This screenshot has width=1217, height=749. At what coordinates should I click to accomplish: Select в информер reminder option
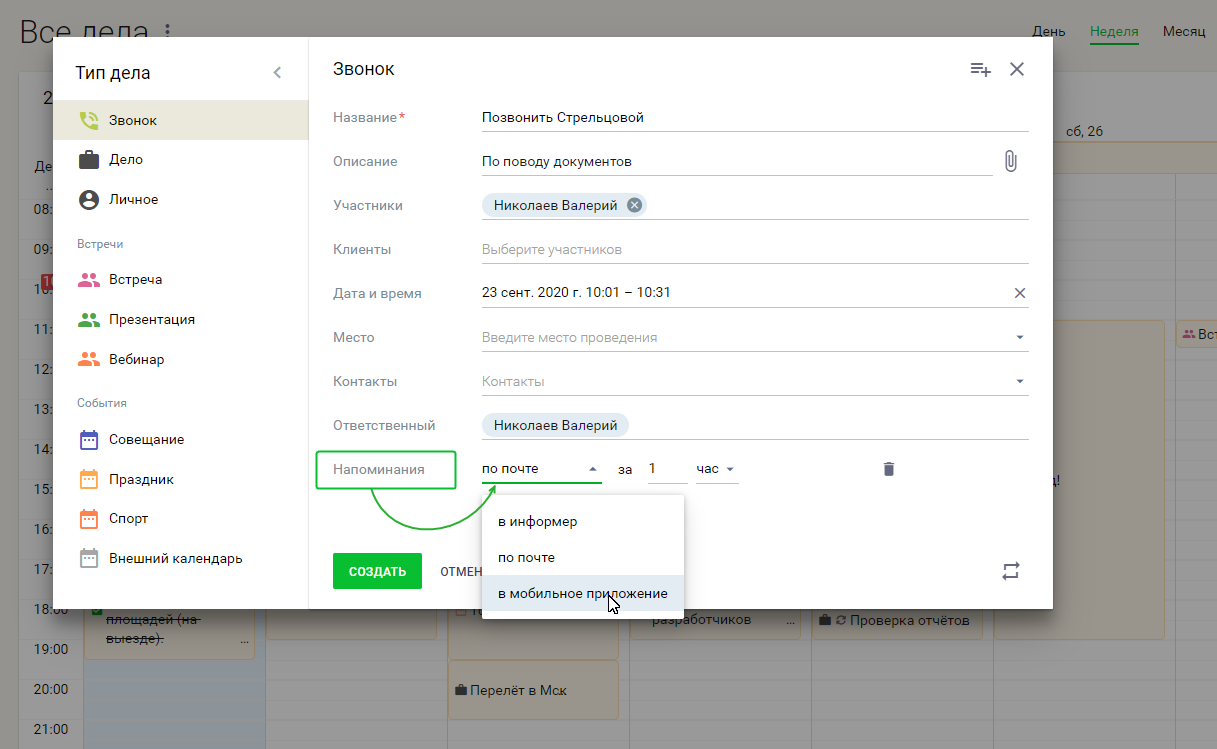[x=583, y=522]
